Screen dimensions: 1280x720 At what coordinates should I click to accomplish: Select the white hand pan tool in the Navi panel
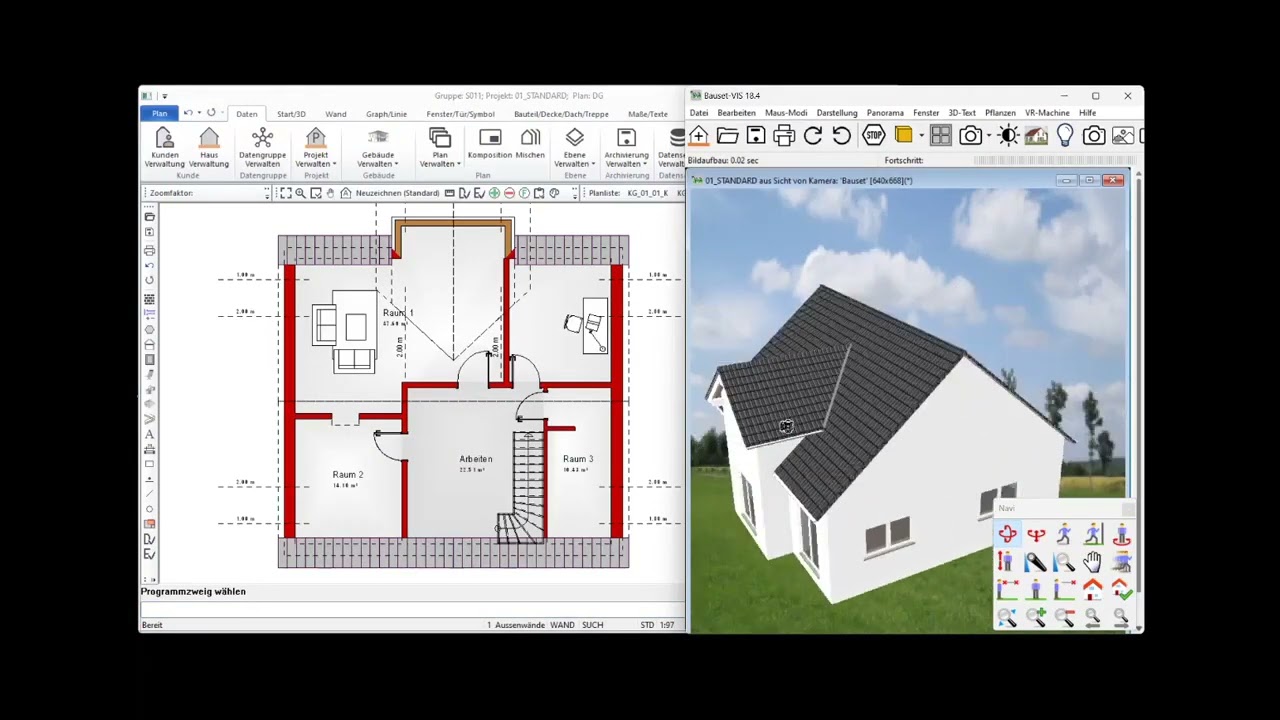point(1092,562)
